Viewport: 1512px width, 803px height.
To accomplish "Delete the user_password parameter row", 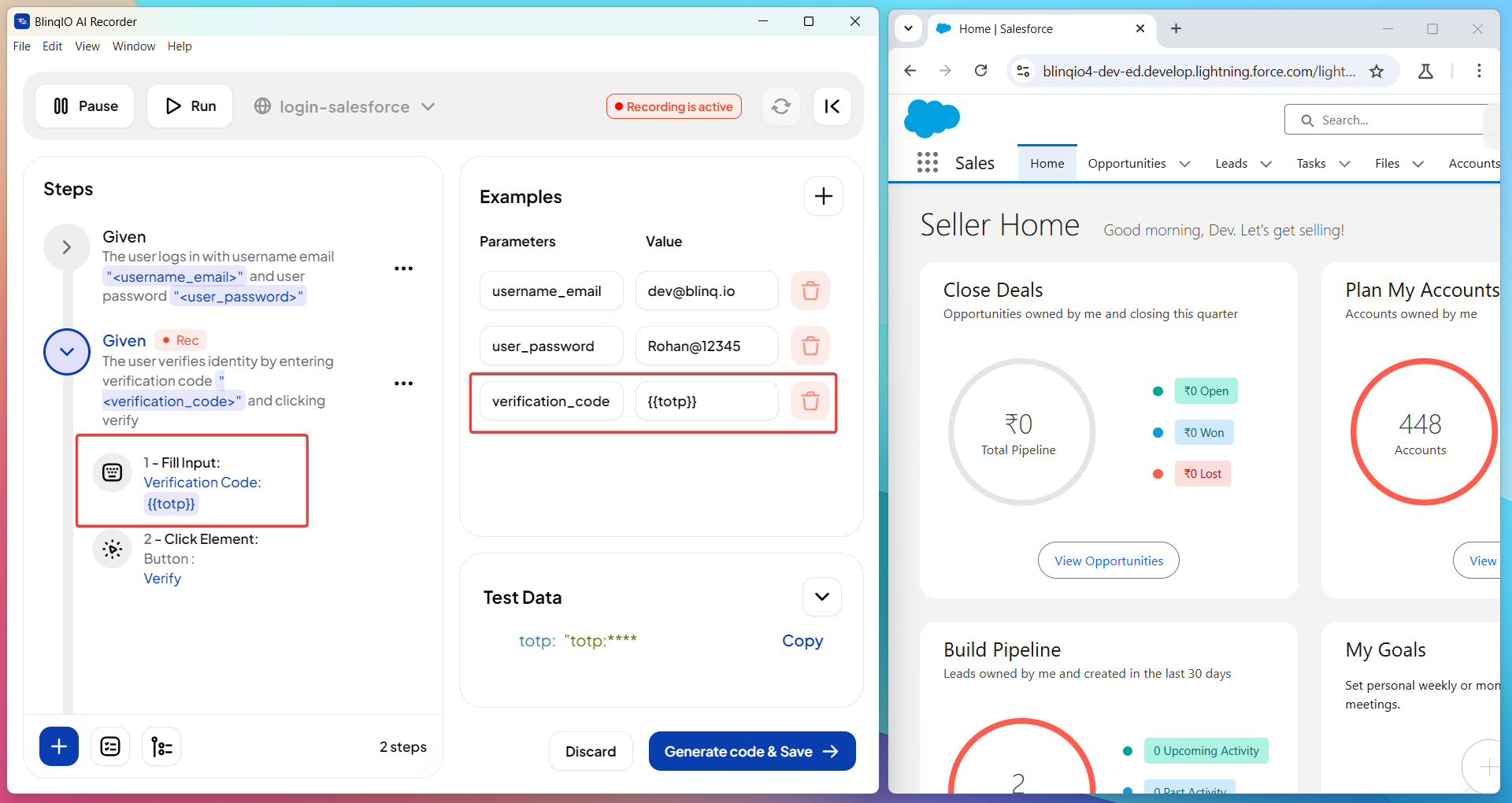I will point(810,346).
